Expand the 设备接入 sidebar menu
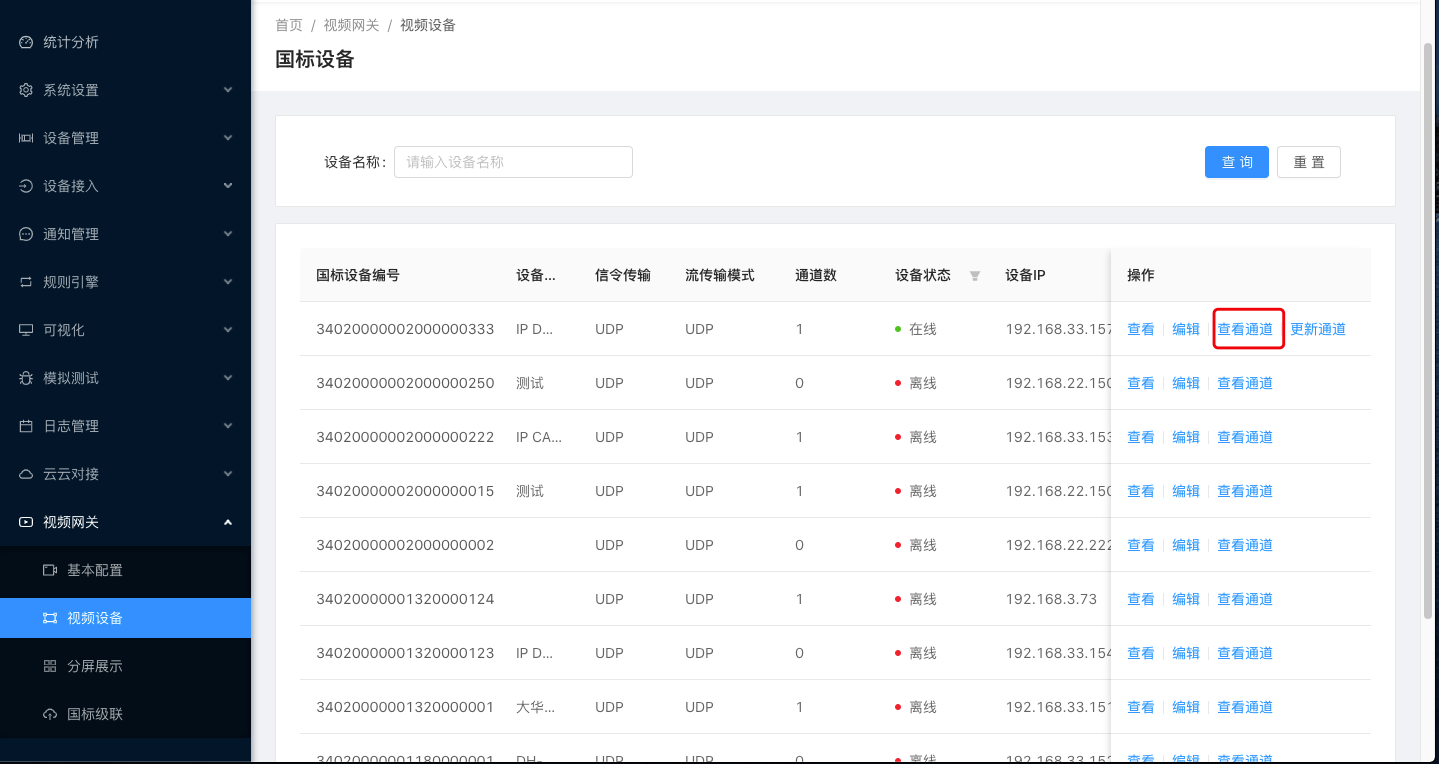1439x764 pixels. pos(228,186)
